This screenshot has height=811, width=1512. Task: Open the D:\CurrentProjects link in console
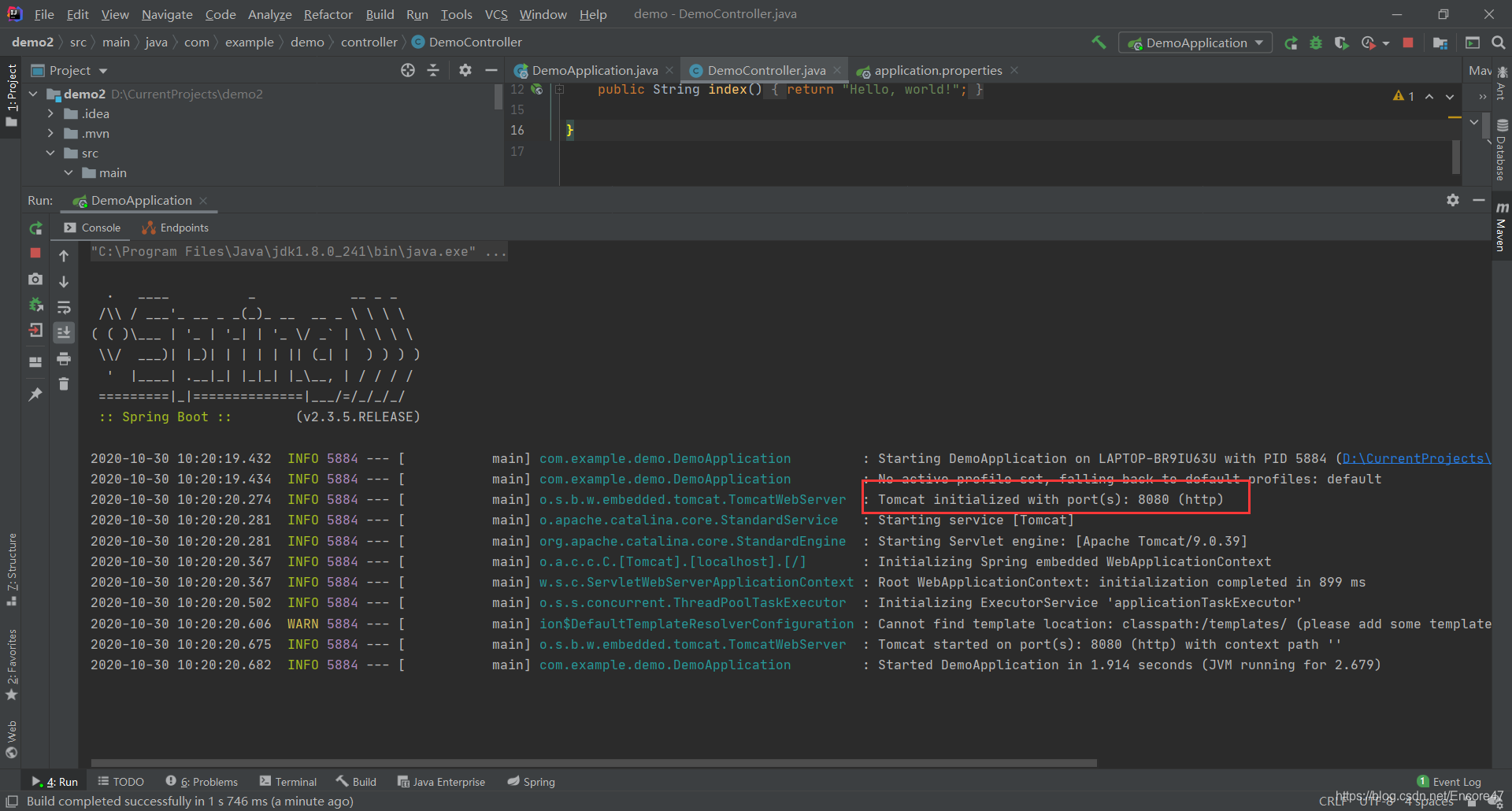(x=1416, y=458)
